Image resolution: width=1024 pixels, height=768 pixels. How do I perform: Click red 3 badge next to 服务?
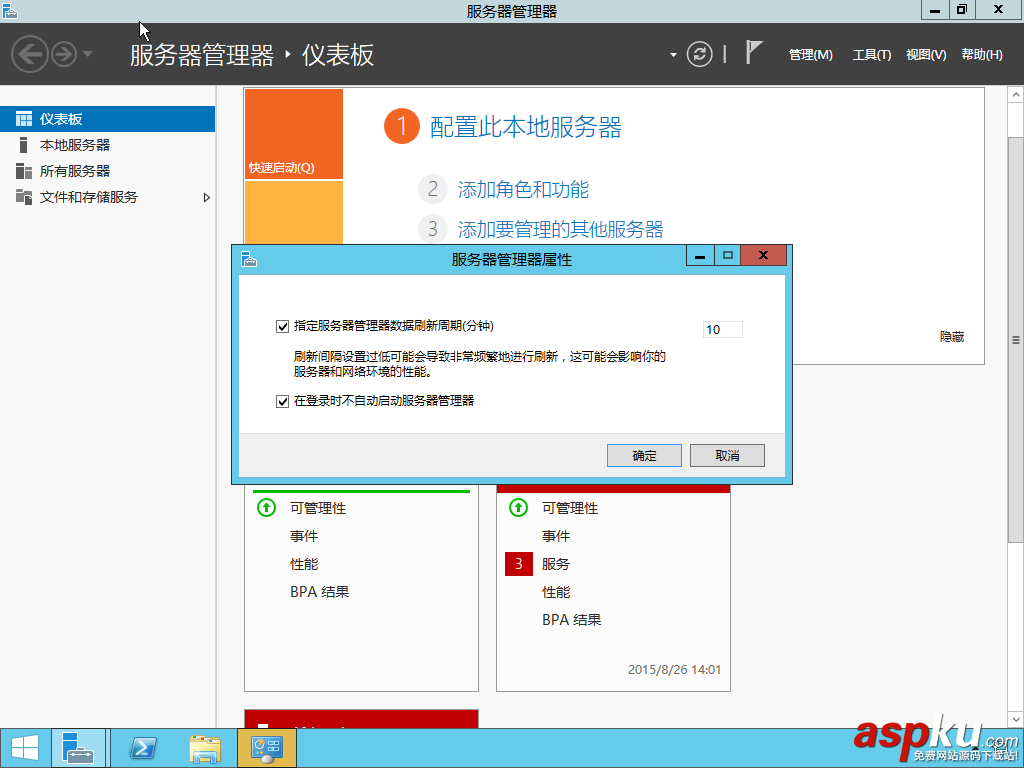[x=519, y=564]
